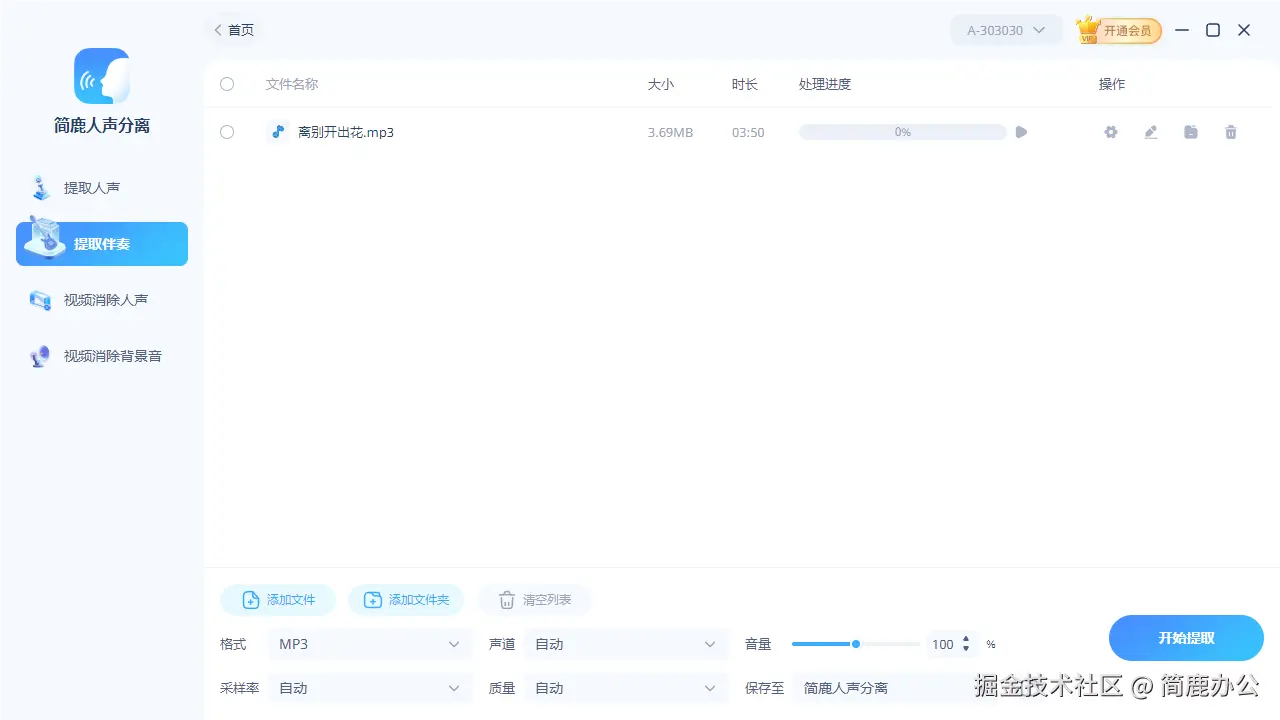Click the VIP crown icon
1280x720 pixels.
(1088, 30)
